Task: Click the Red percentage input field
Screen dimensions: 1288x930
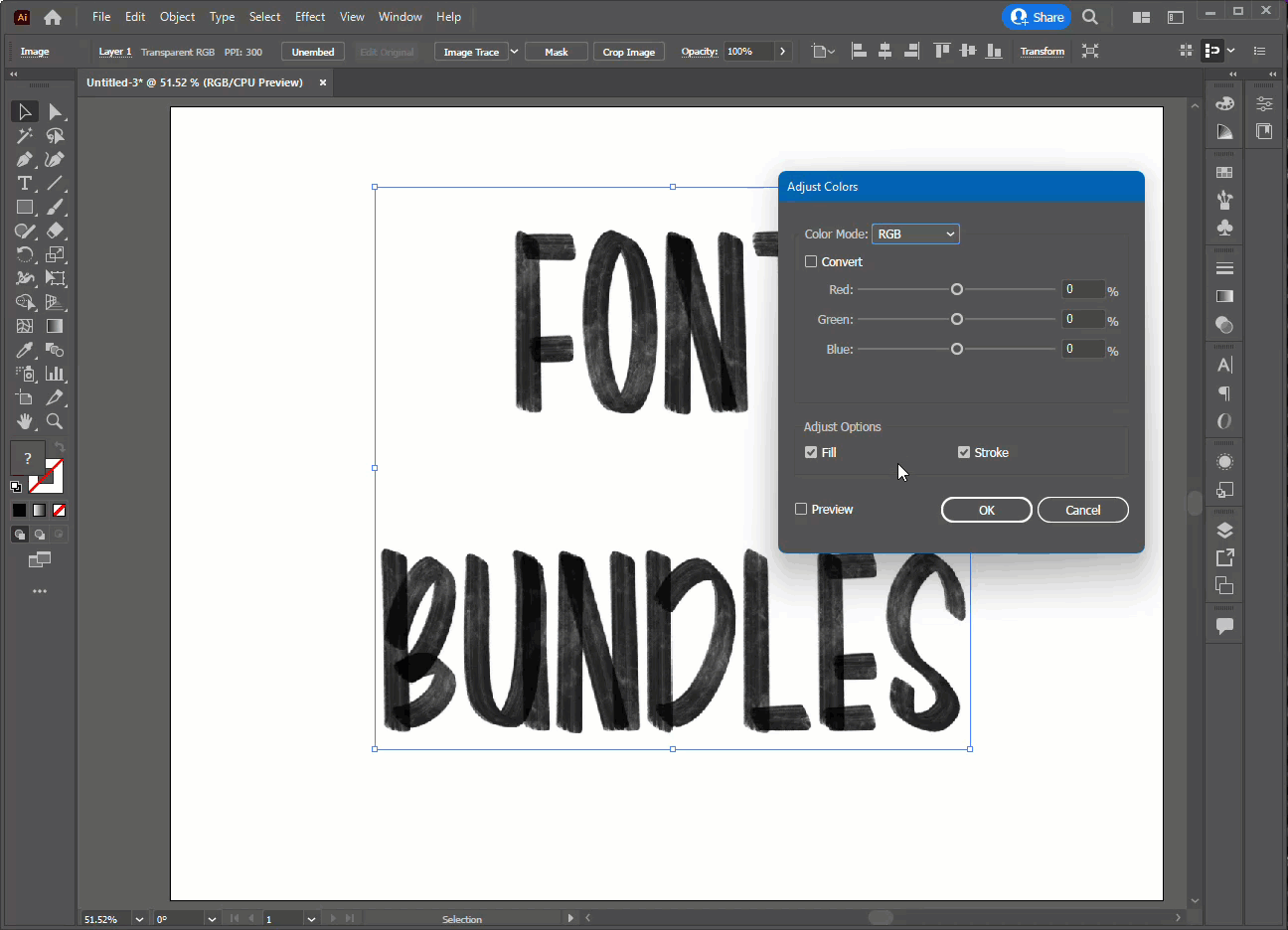Action: 1083,289
